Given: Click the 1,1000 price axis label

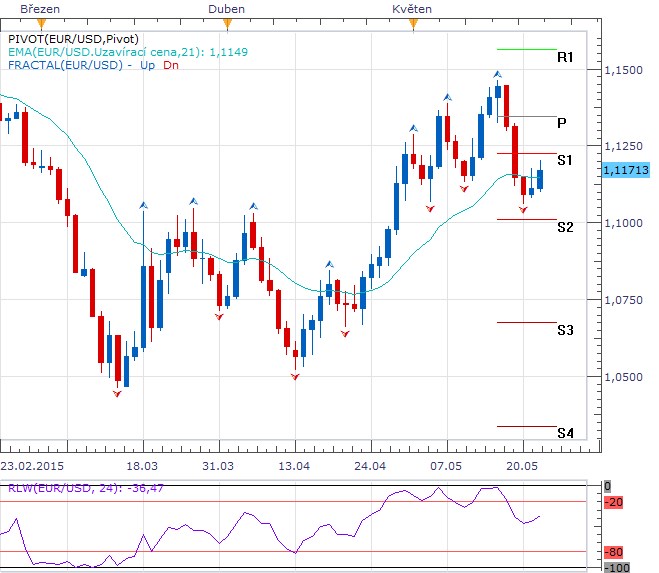Looking at the screenshot, I should 623,223.
